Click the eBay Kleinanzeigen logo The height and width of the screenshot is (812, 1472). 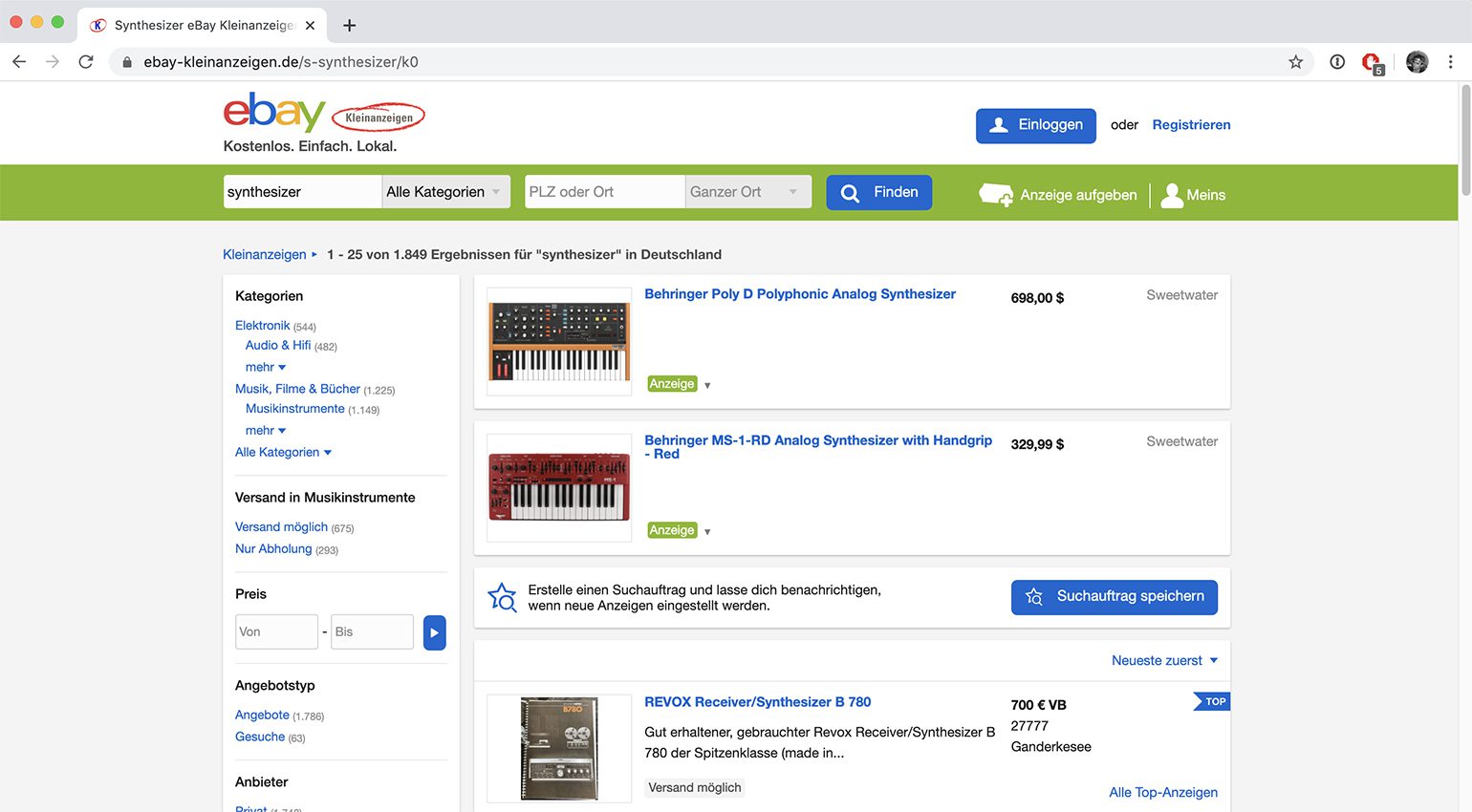pyautogui.click(x=324, y=114)
